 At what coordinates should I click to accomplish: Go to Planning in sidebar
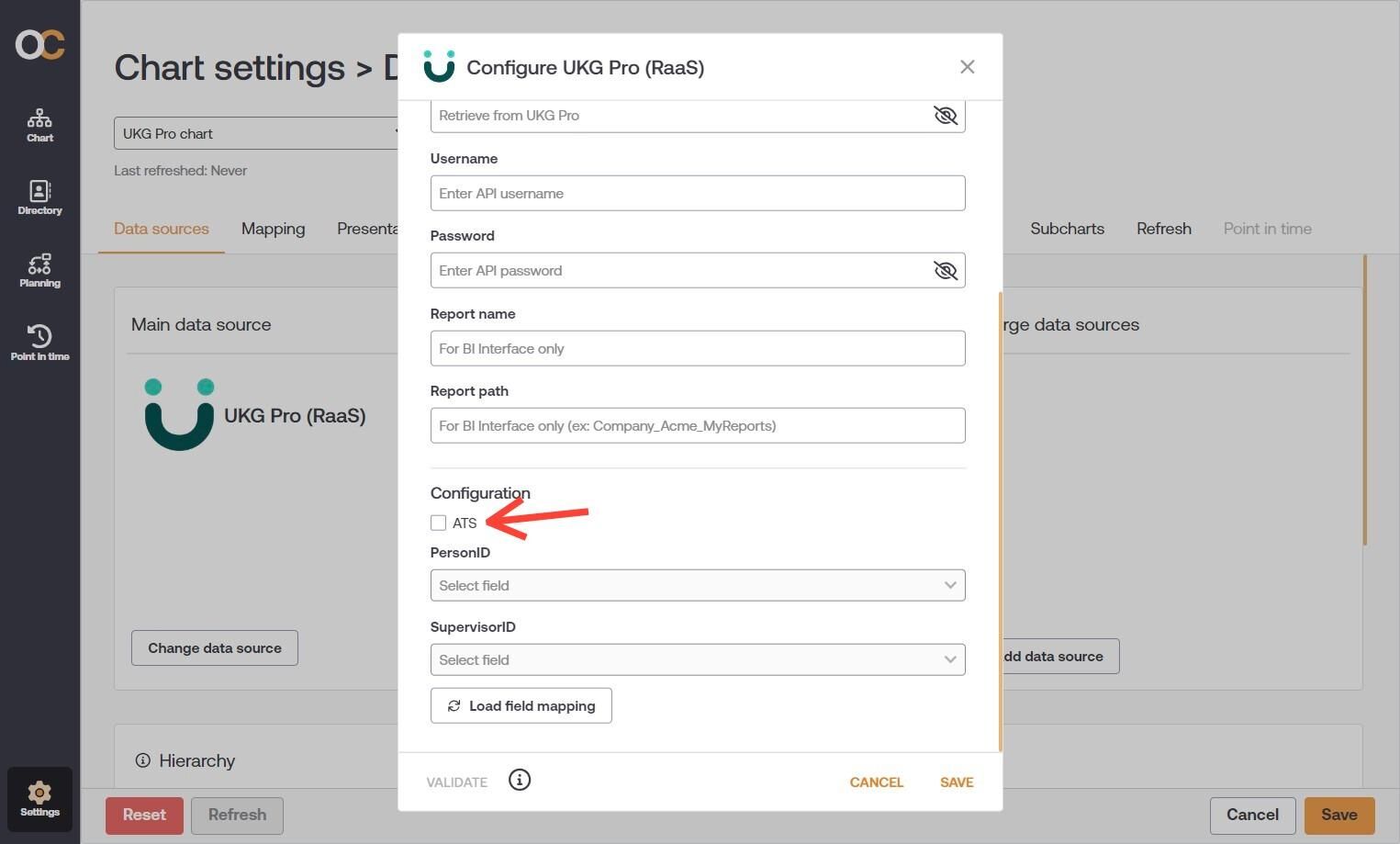(x=39, y=271)
